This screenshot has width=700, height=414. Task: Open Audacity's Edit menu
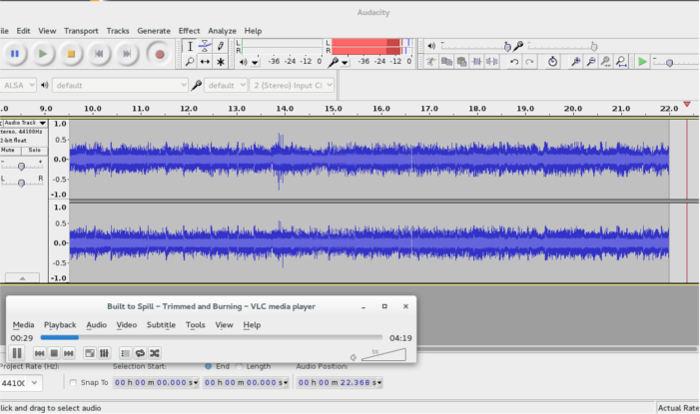(23, 31)
